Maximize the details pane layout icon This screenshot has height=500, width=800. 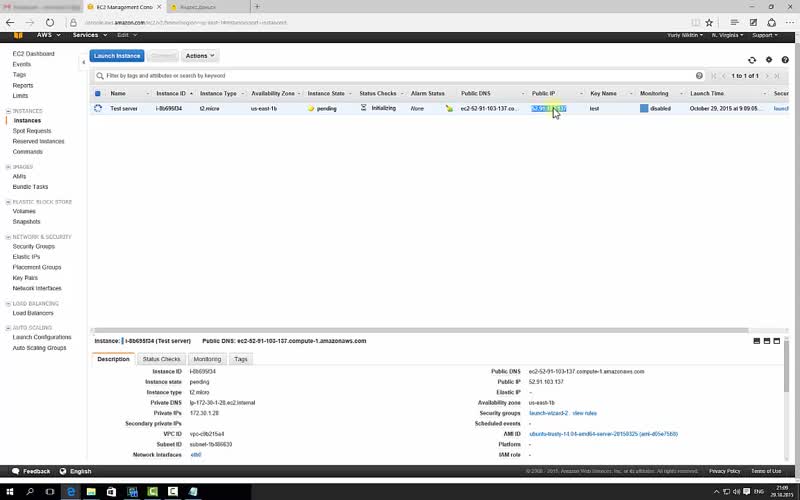777,341
